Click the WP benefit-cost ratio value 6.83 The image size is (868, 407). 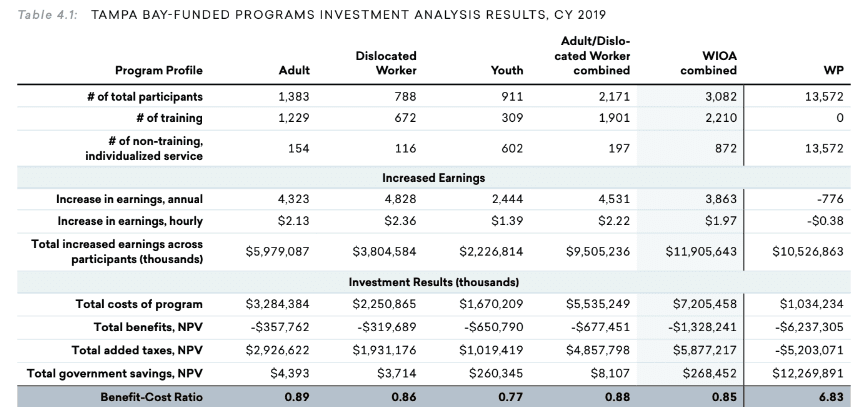coord(831,395)
